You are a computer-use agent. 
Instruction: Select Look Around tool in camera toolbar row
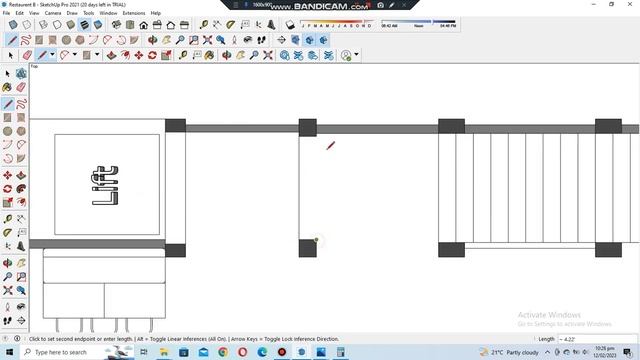coord(248,40)
